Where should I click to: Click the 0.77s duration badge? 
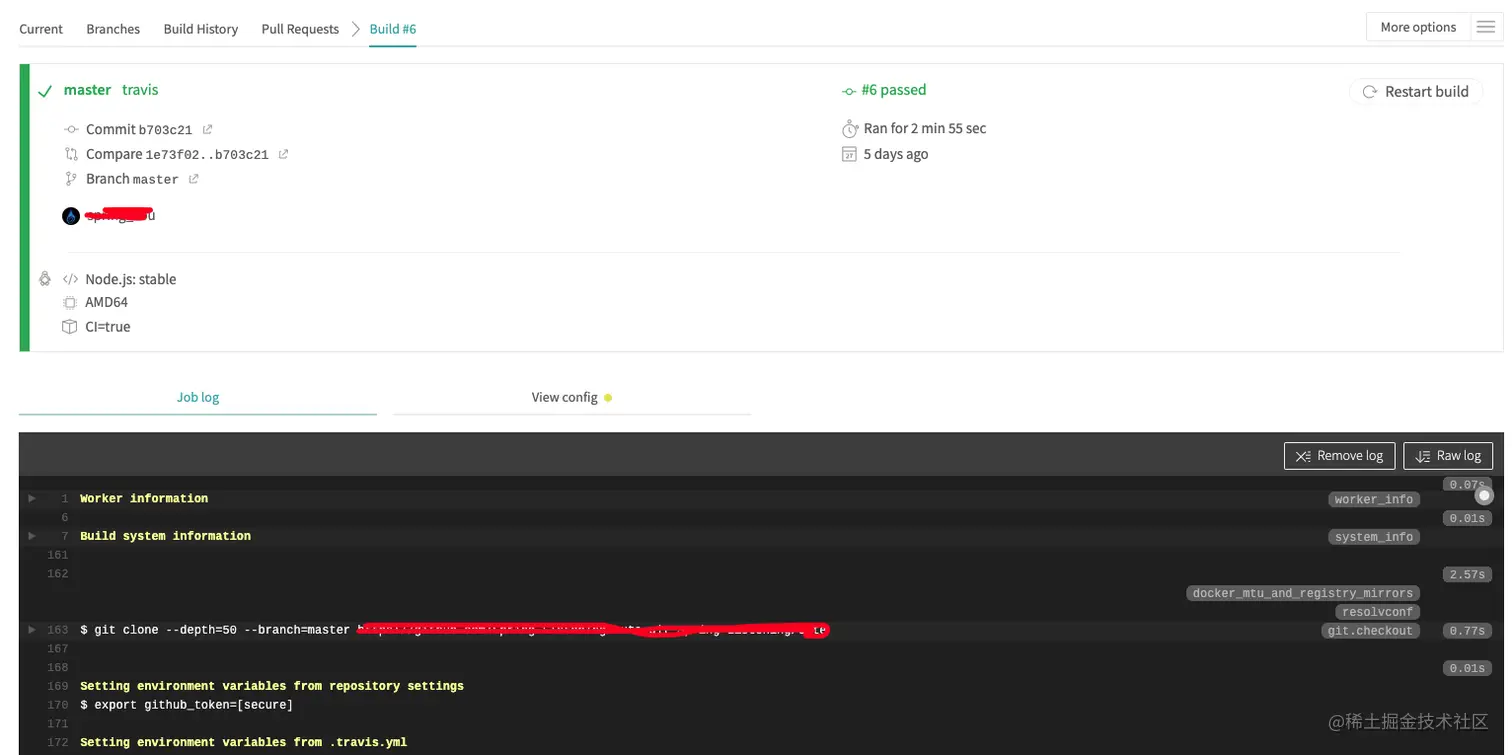(x=1467, y=631)
